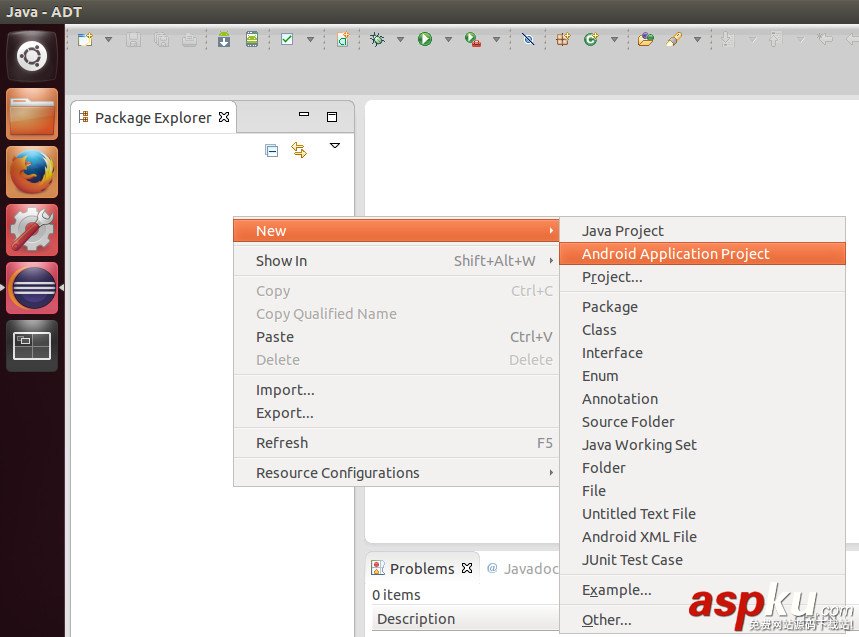Viewport: 859px width, 637px height.
Task: Click the Previous Annotation toolbar icon
Action: pos(775,39)
